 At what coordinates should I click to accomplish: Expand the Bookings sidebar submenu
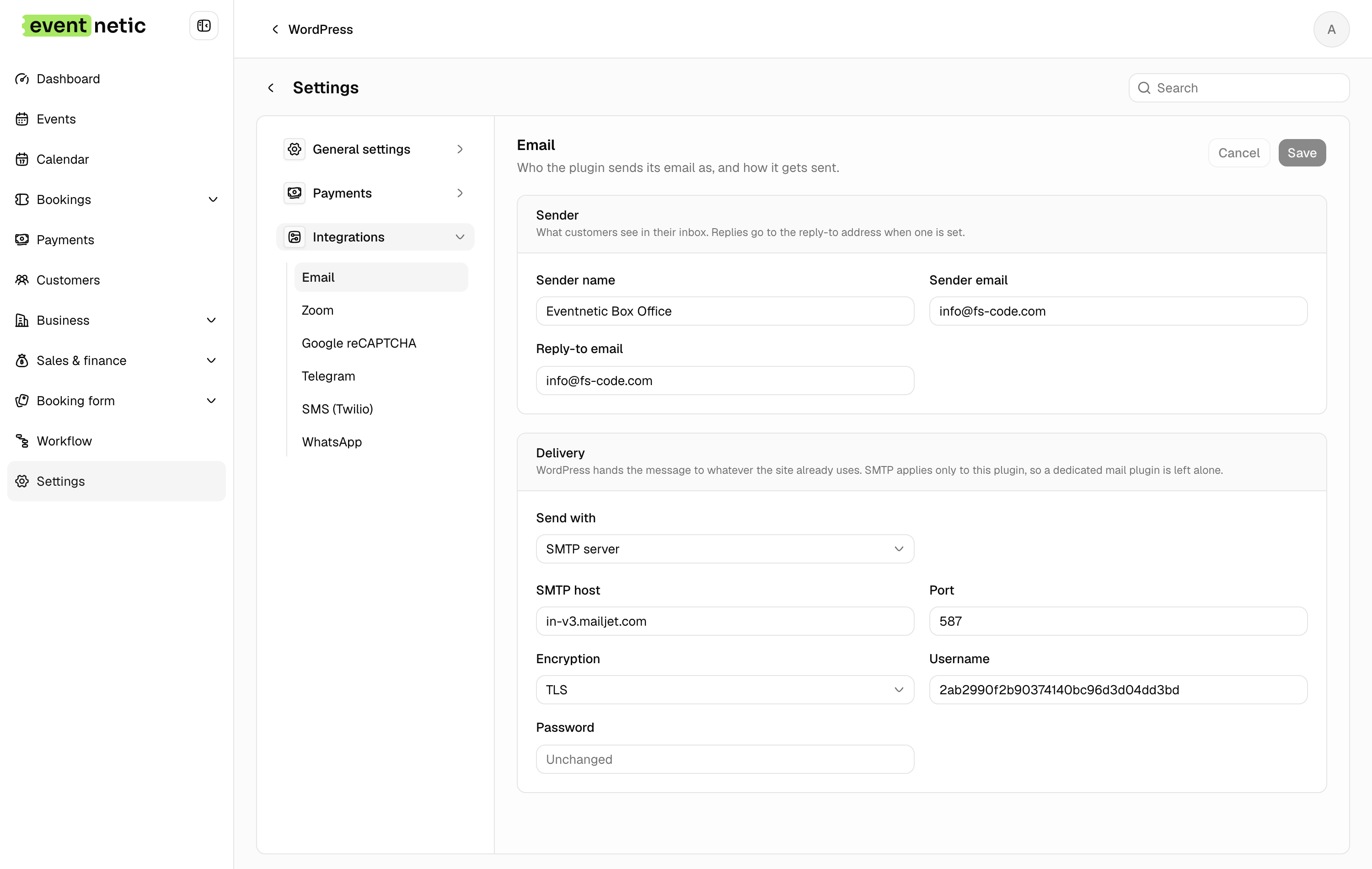click(x=213, y=199)
